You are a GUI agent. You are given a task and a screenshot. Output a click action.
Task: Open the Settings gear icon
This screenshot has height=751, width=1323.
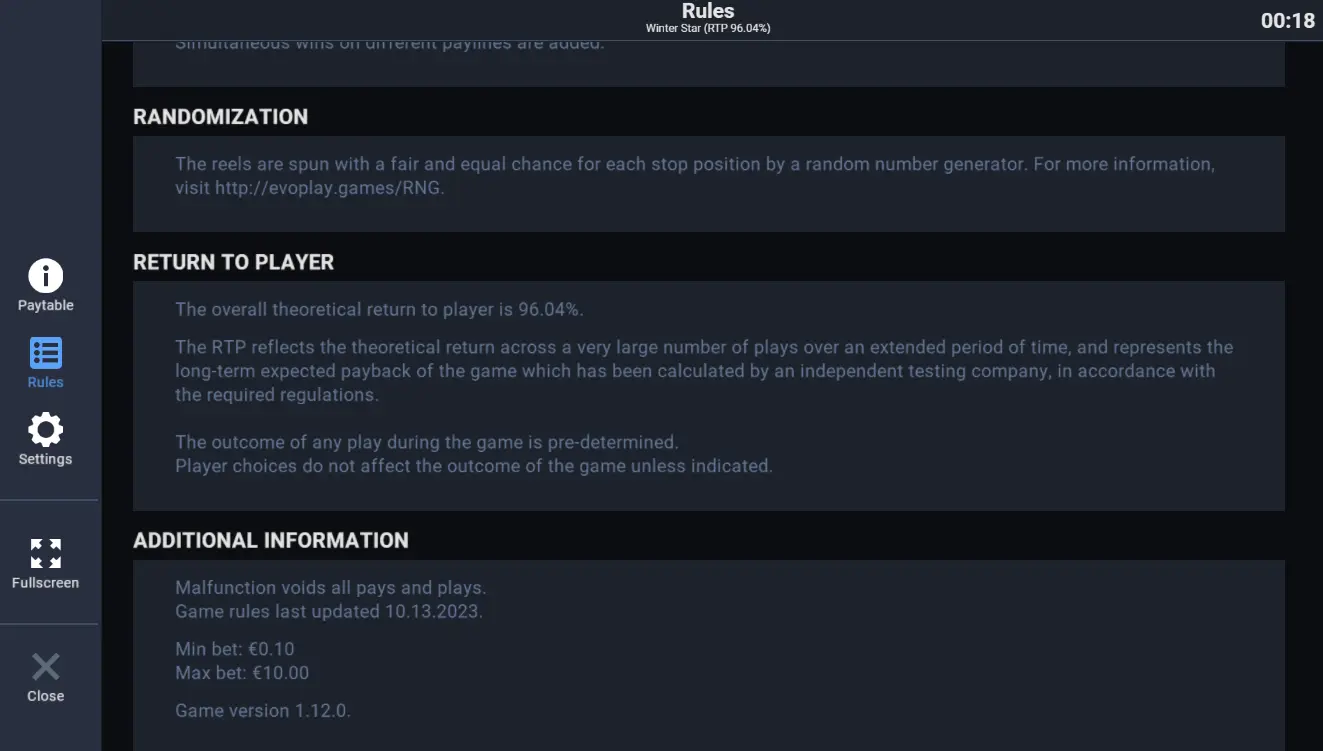45,430
